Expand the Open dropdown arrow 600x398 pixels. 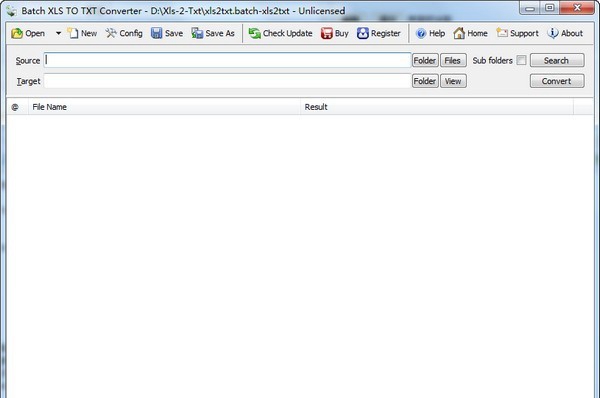click(58, 34)
